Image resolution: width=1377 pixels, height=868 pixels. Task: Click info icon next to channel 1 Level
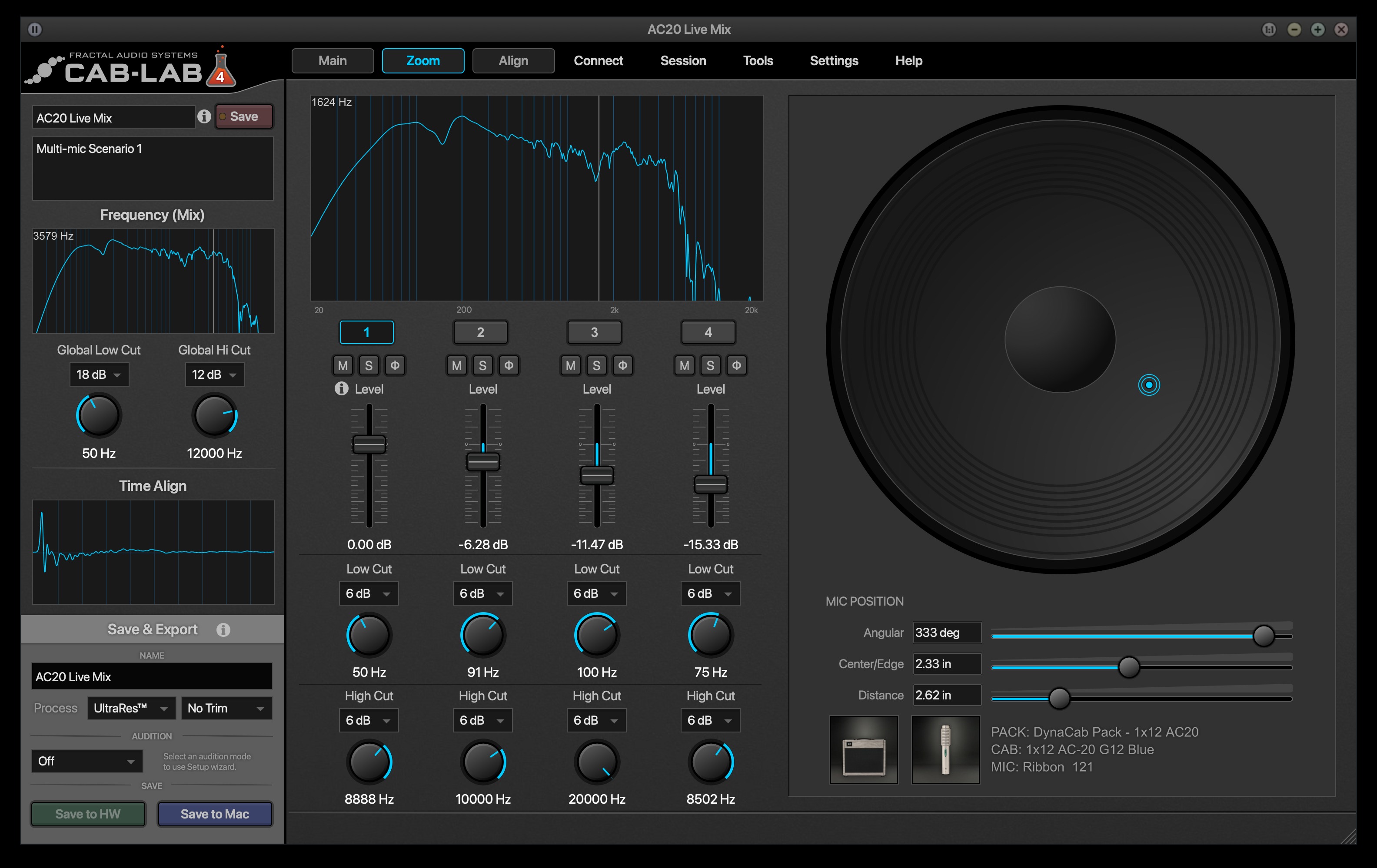click(341, 388)
